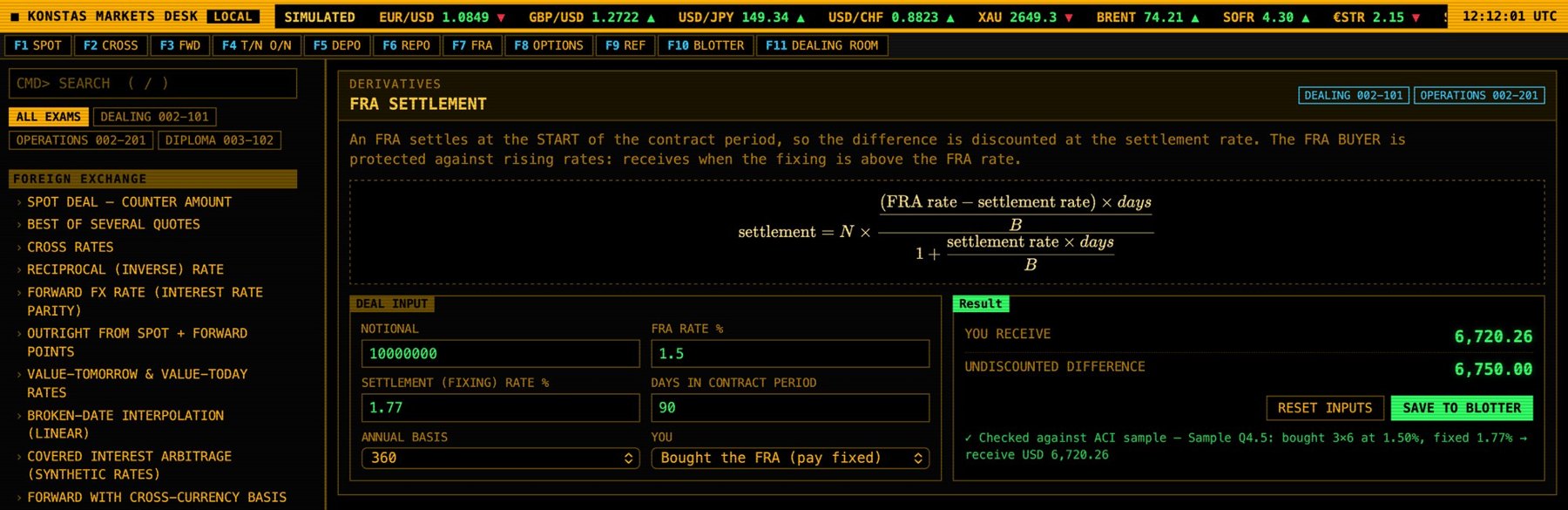Focus the CMD> SEARCH box
Screen dimensions: 1568x510
(152, 84)
